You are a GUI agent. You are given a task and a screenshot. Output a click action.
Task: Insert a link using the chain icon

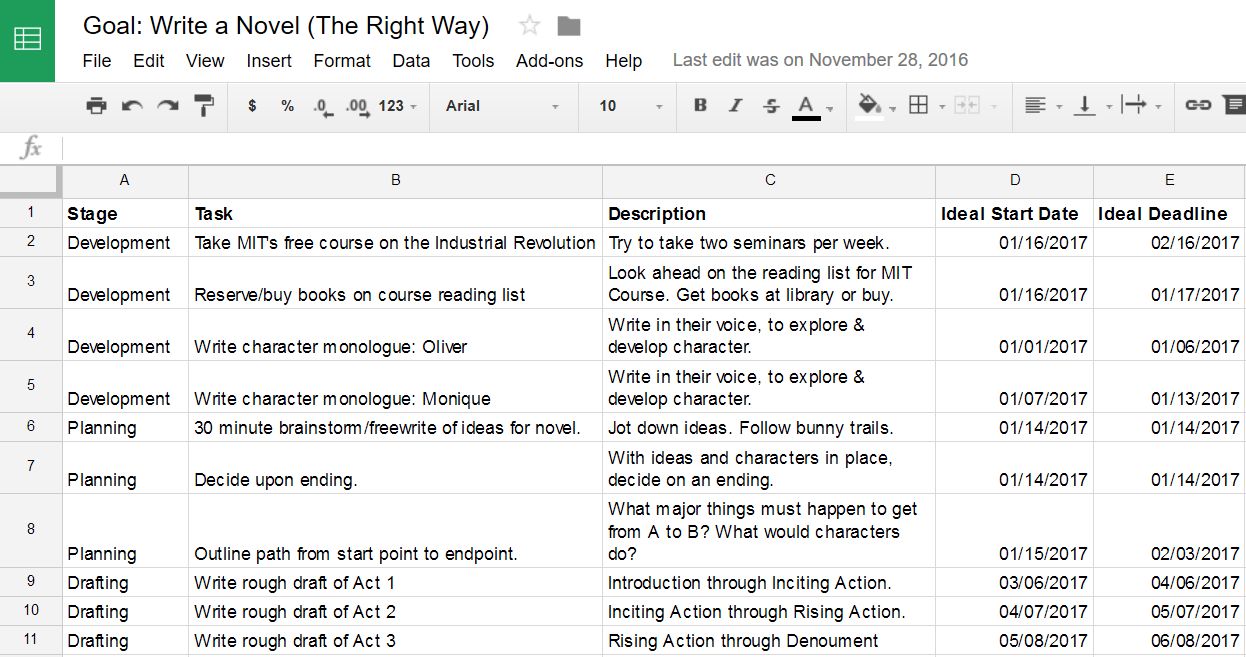(x=1197, y=106)
